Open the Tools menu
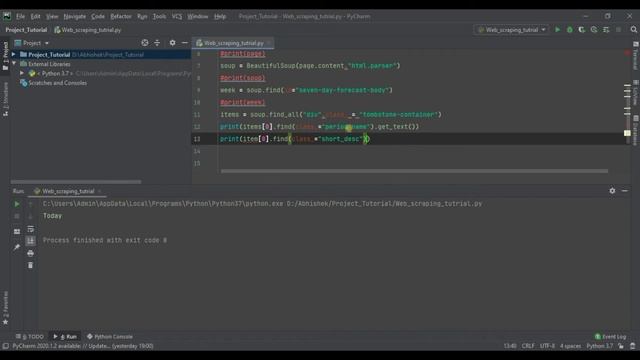Viewport: 640px width, 360px height. tap(159, 16)
